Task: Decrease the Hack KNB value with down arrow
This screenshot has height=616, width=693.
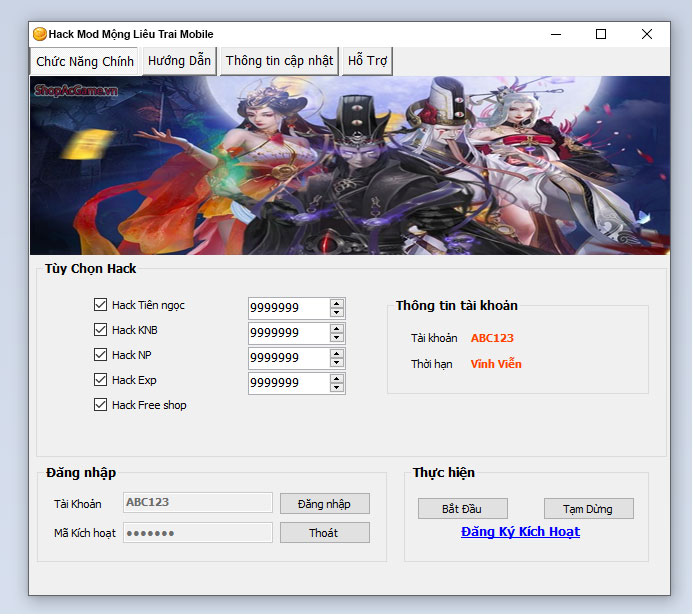Action: [x=337, y=338]
